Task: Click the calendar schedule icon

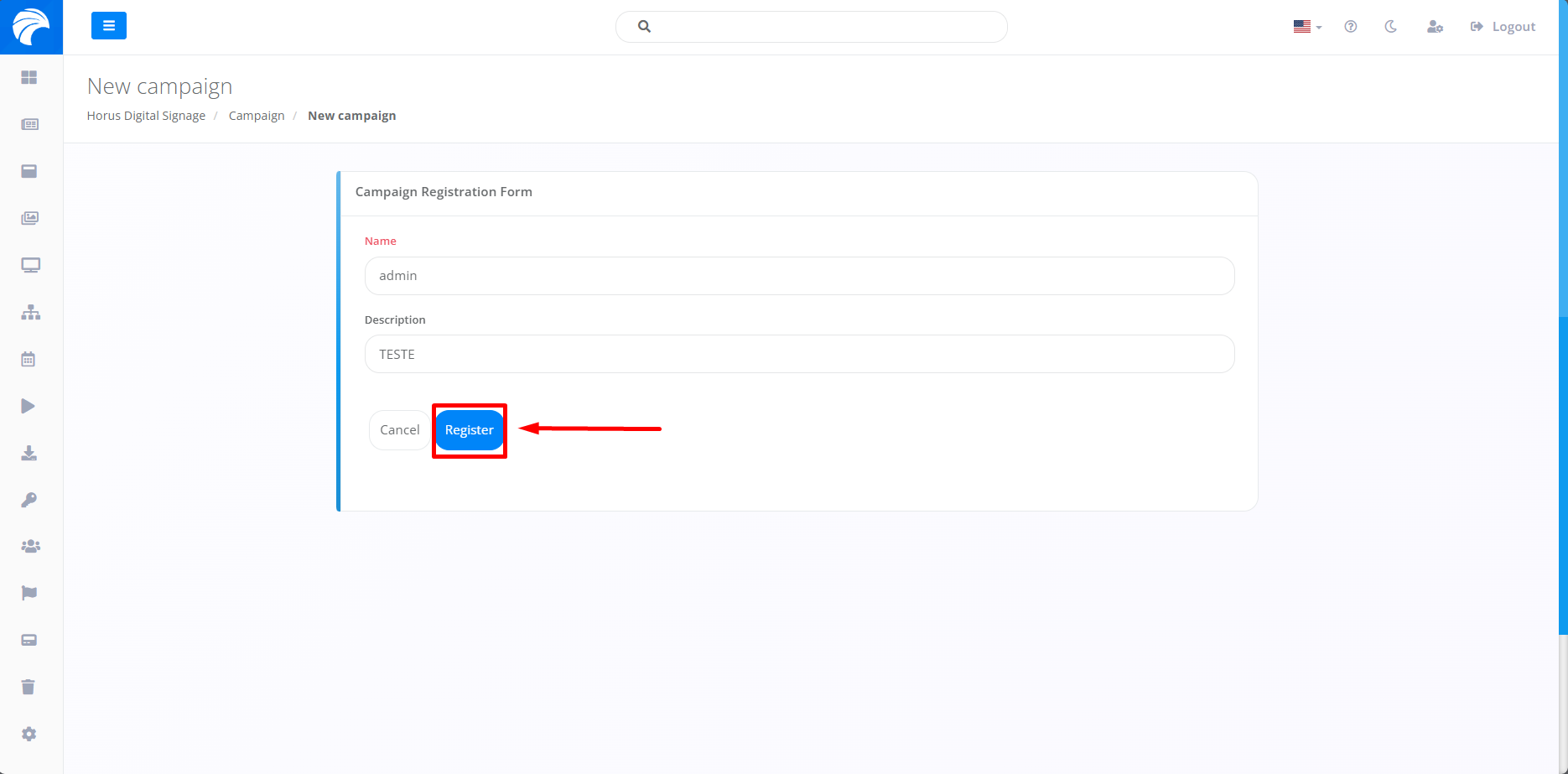Action: coord(29,359)
